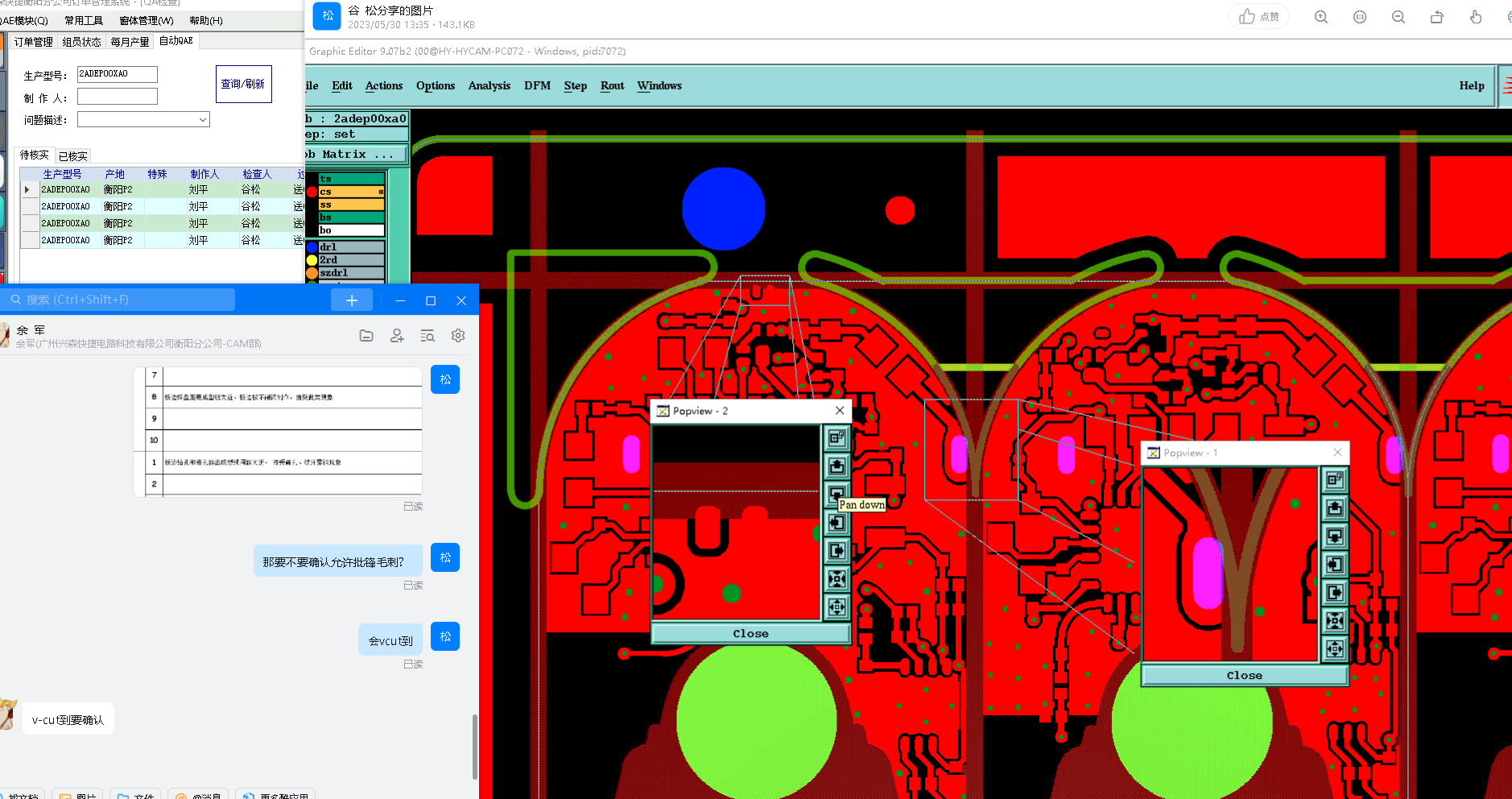Screen dimensions: 1512x799
Task: Open the Analysis menu
Action: pos(490,85)
